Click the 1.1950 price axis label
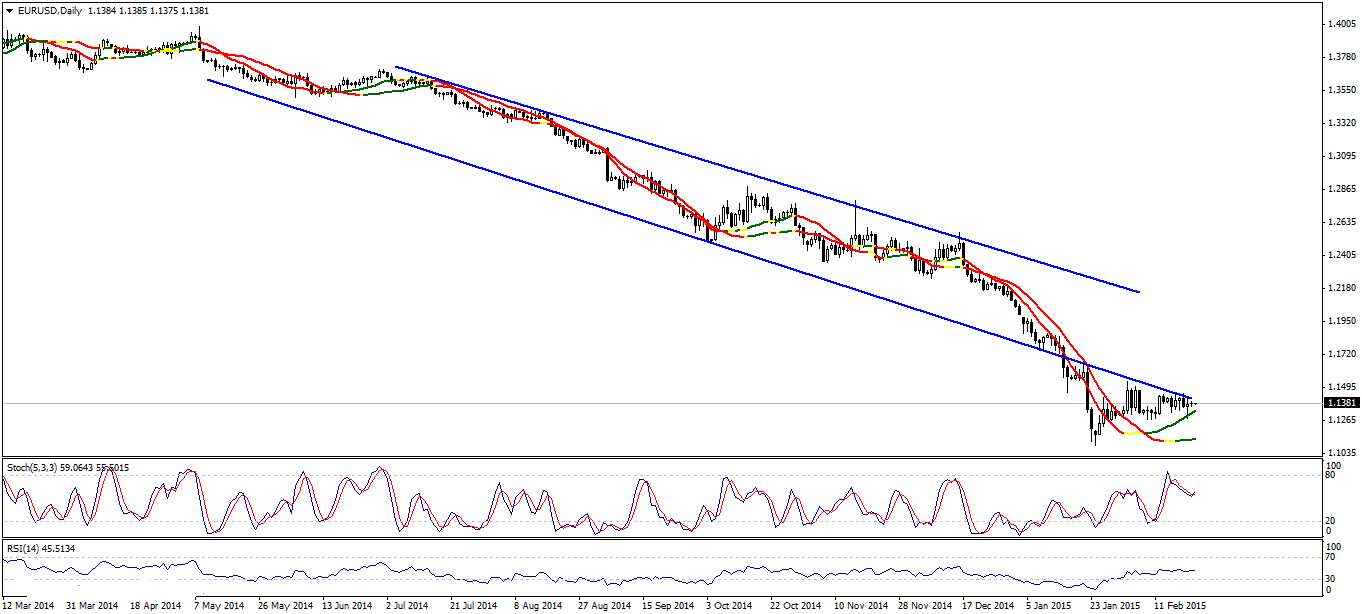 pyautogui.click(x=1340, y=320)
